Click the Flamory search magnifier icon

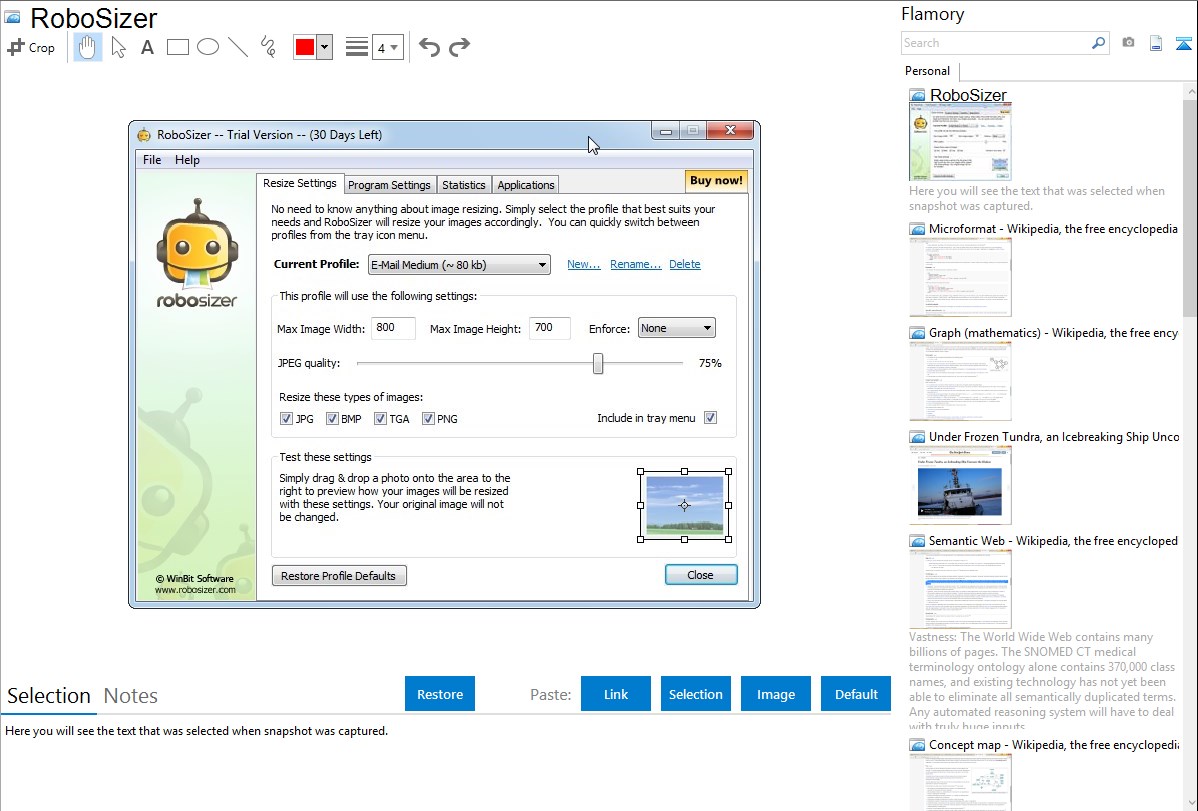click(1098, 43)
